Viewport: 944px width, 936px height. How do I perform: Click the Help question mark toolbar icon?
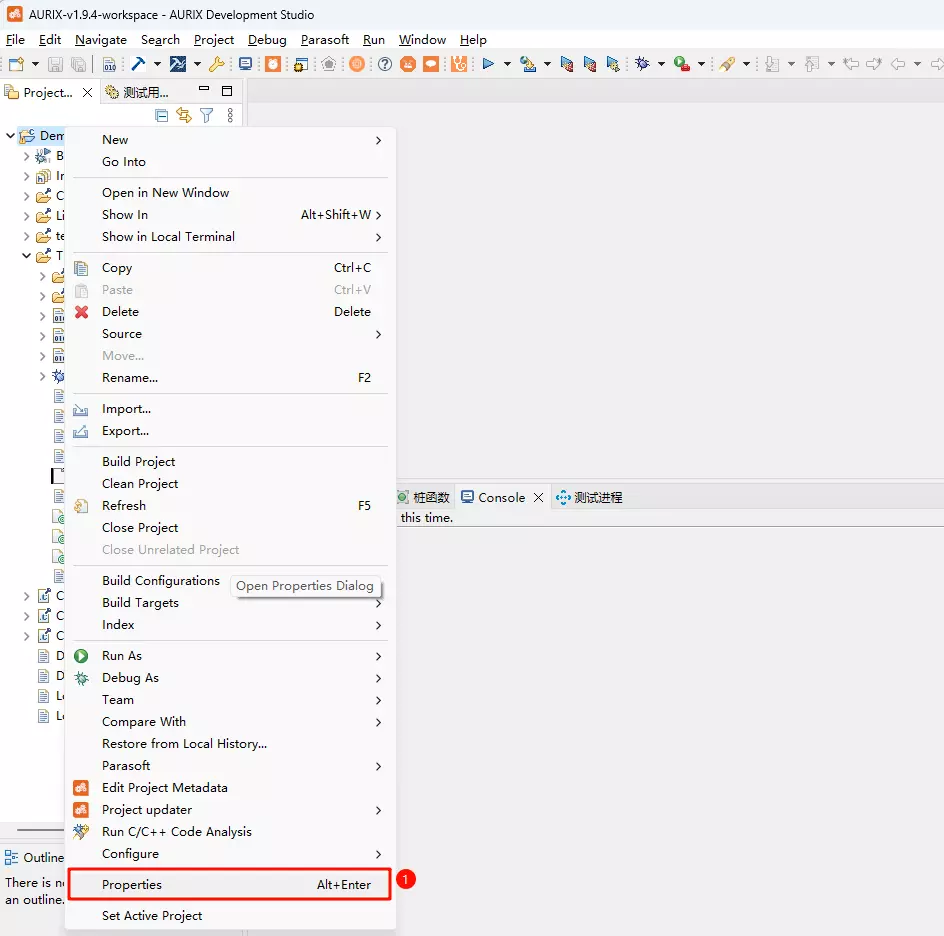[385, 64]
